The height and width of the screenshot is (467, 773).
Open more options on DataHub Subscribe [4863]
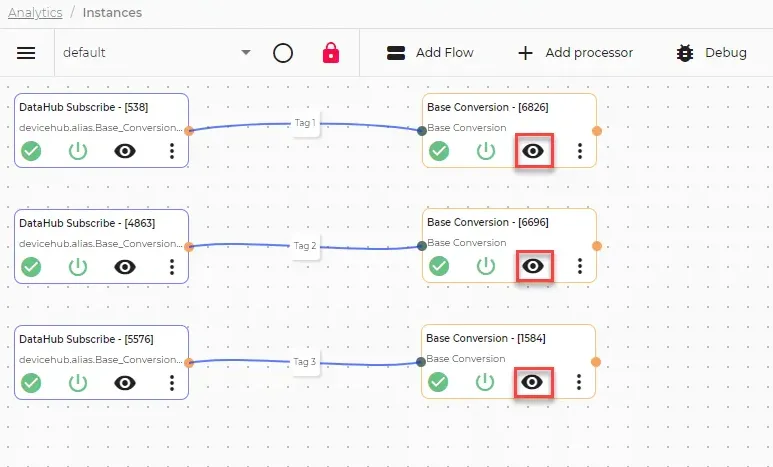[x=172, y=267]
